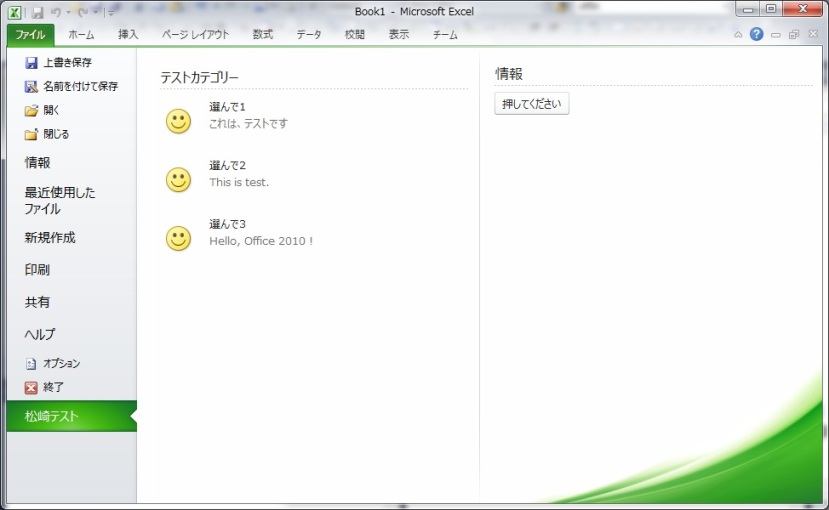The height and width of the screenshot is (510, 829).
Task: Close the Excel application window
Action: coord(803,9)
